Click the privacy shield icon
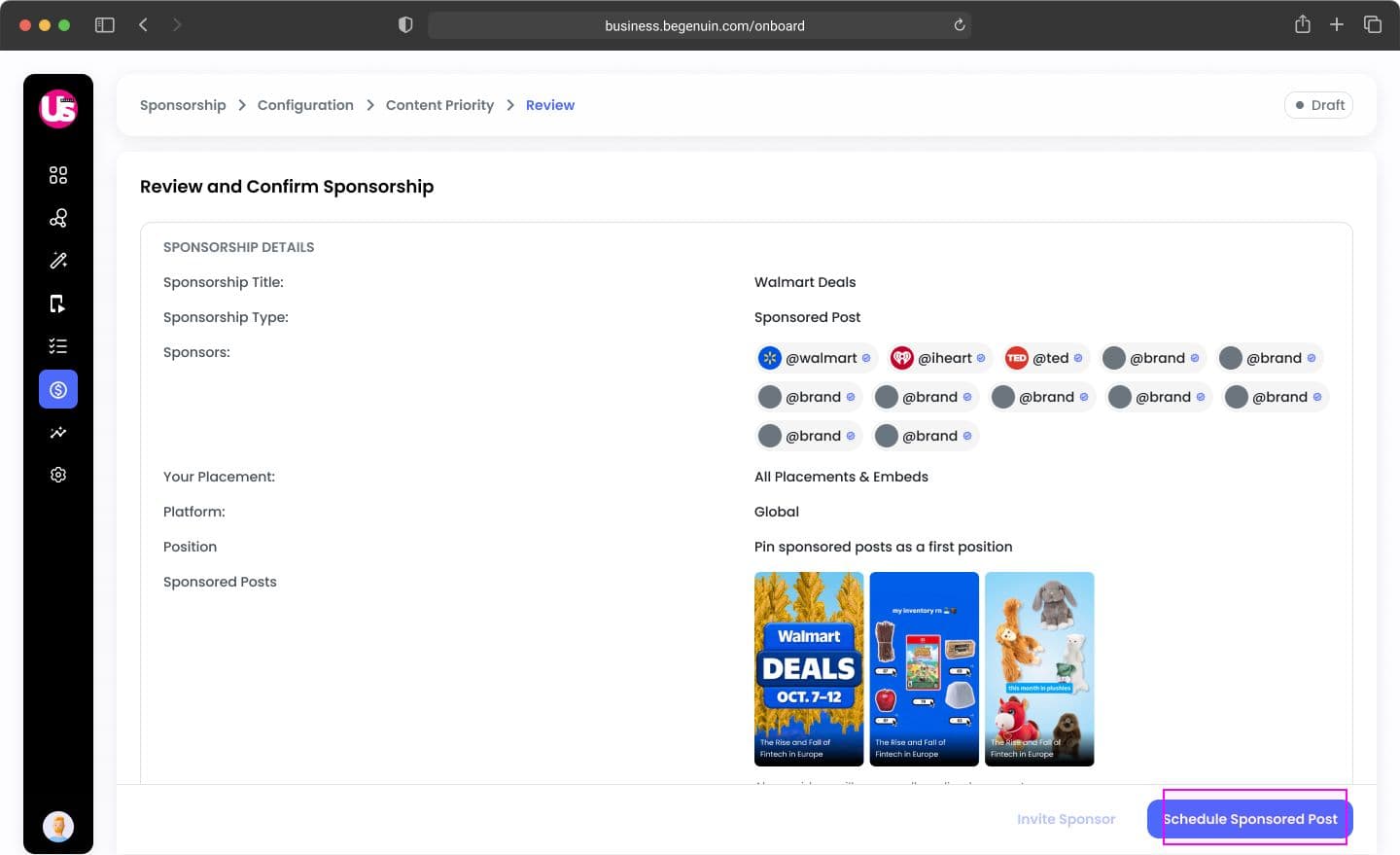Screen dimensions: 1400x855 coord(405,25)
